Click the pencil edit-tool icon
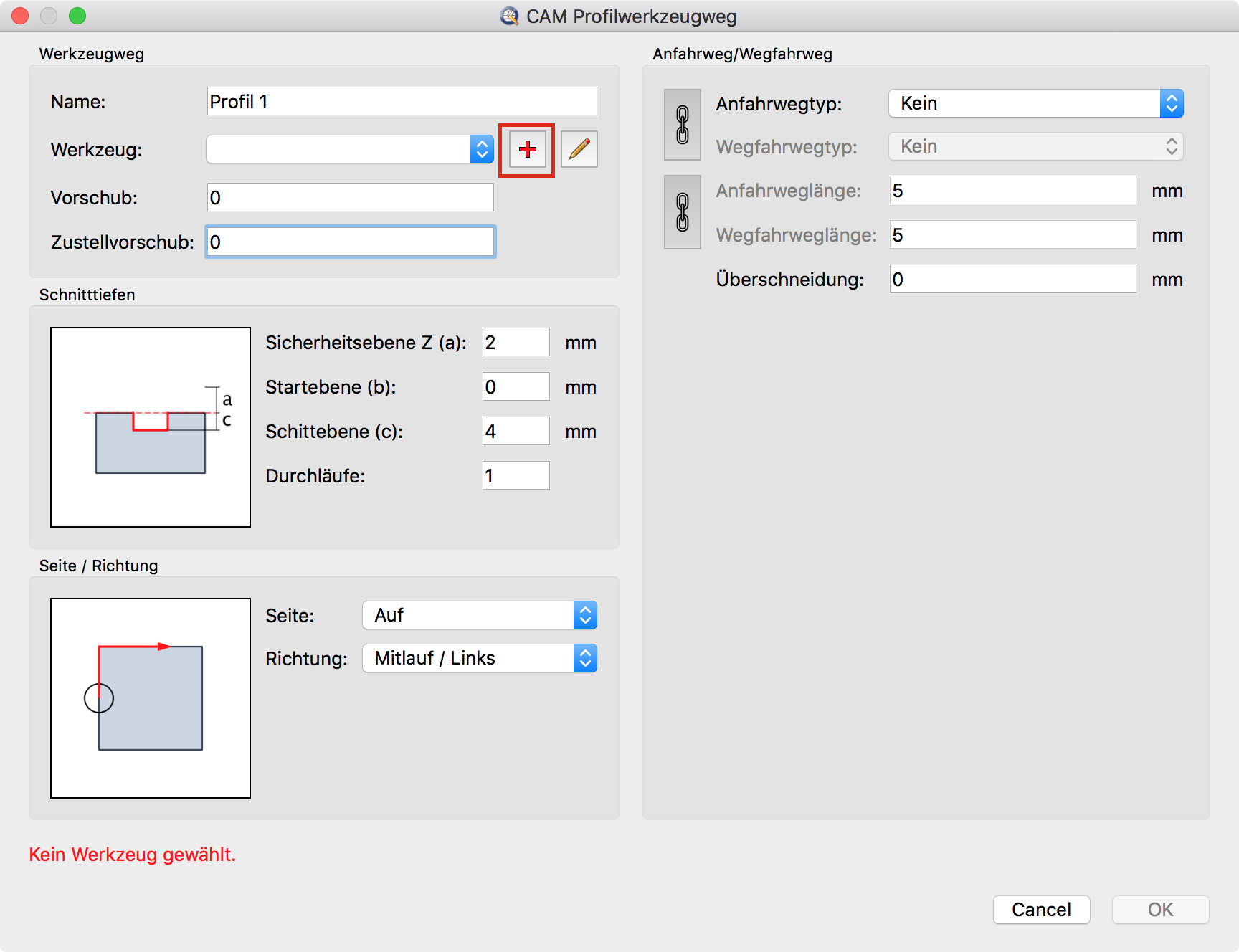 tap(579, 150)
